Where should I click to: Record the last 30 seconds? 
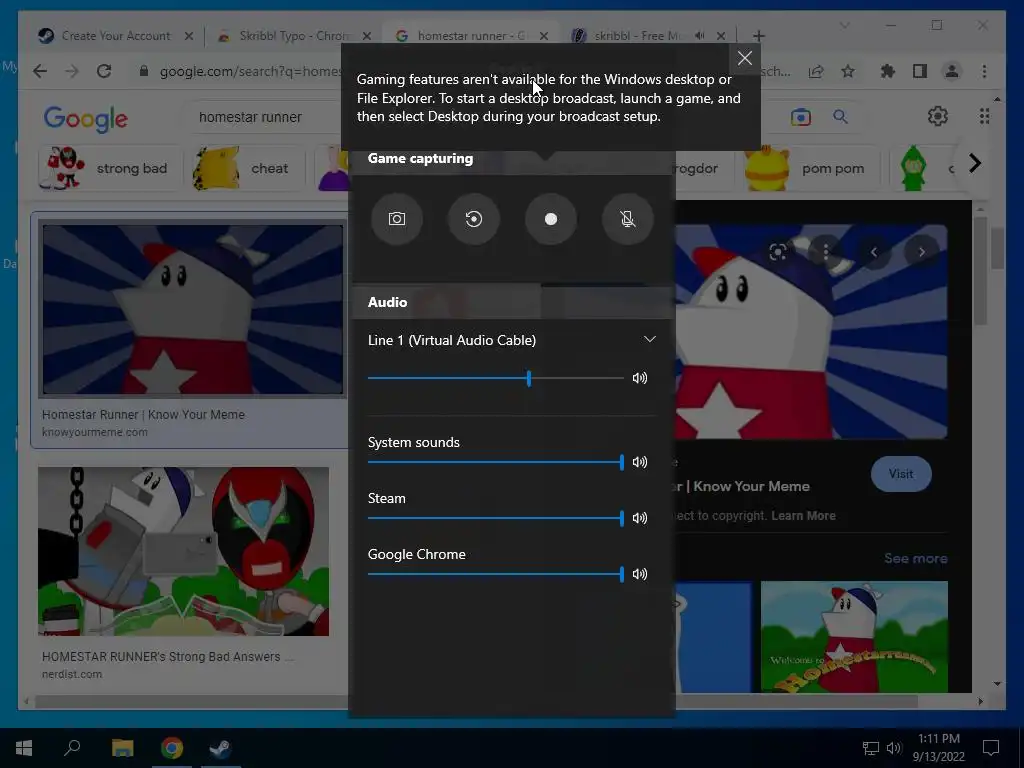click(x=473, y=219)
